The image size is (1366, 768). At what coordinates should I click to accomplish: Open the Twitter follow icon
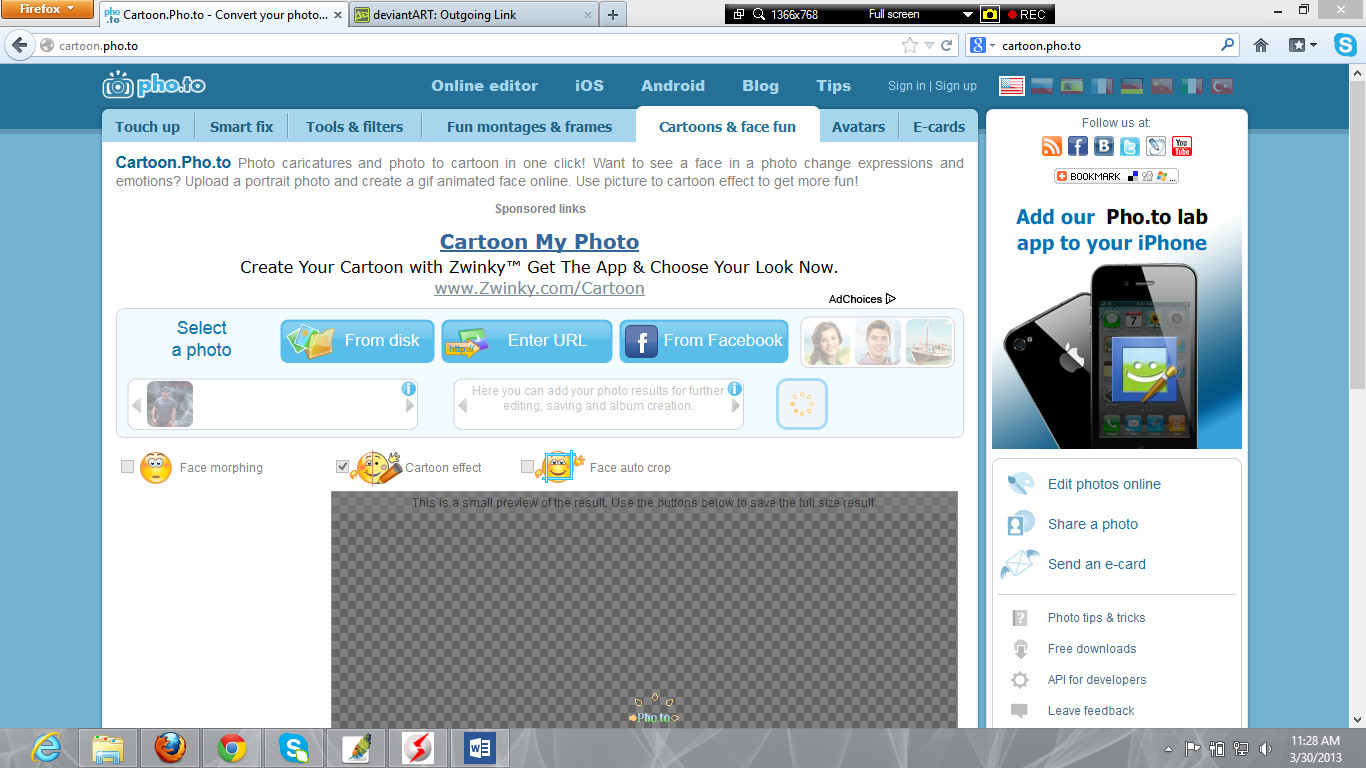pos(1130,146)
